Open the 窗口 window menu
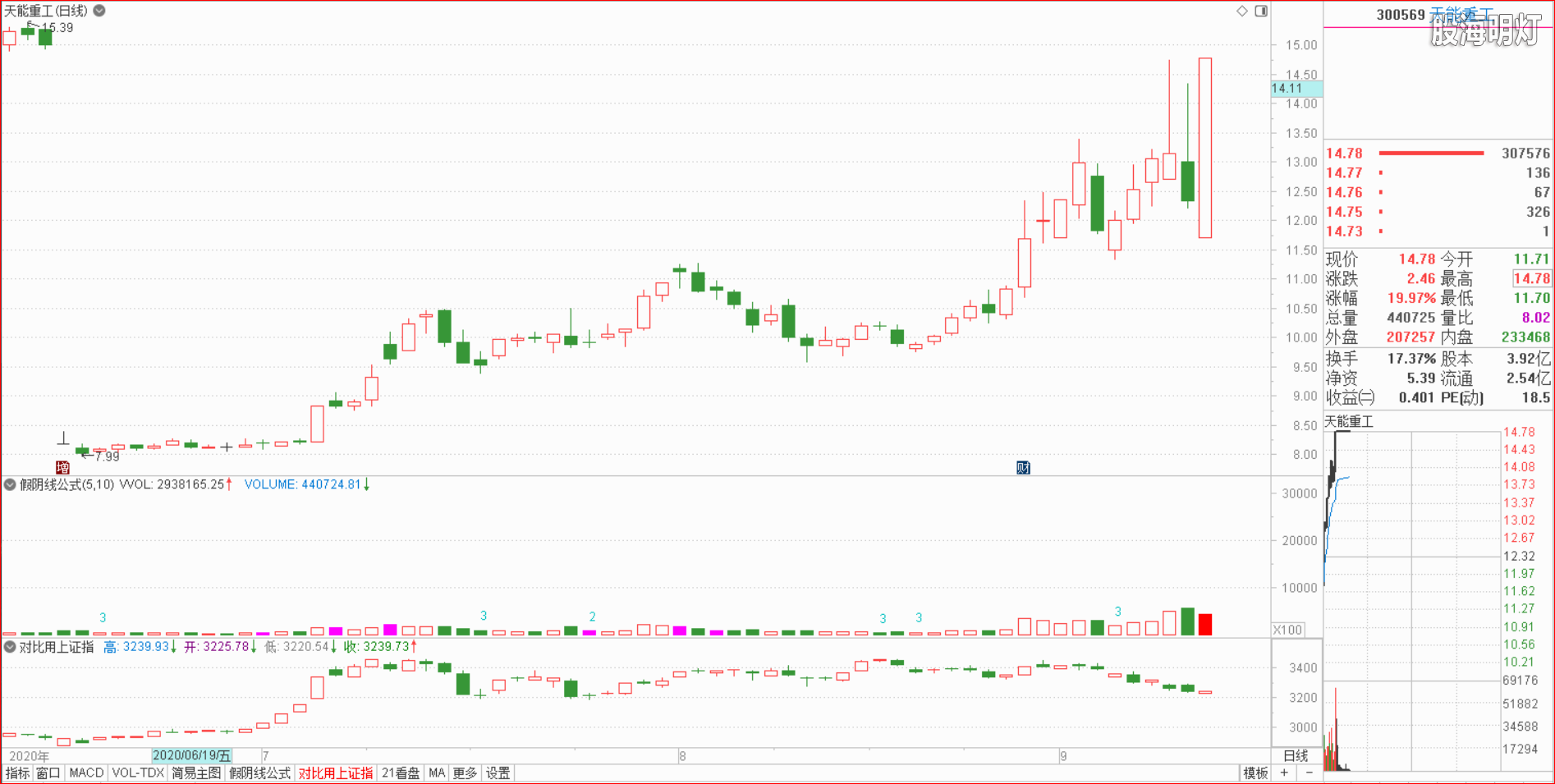 coord(48,773)
